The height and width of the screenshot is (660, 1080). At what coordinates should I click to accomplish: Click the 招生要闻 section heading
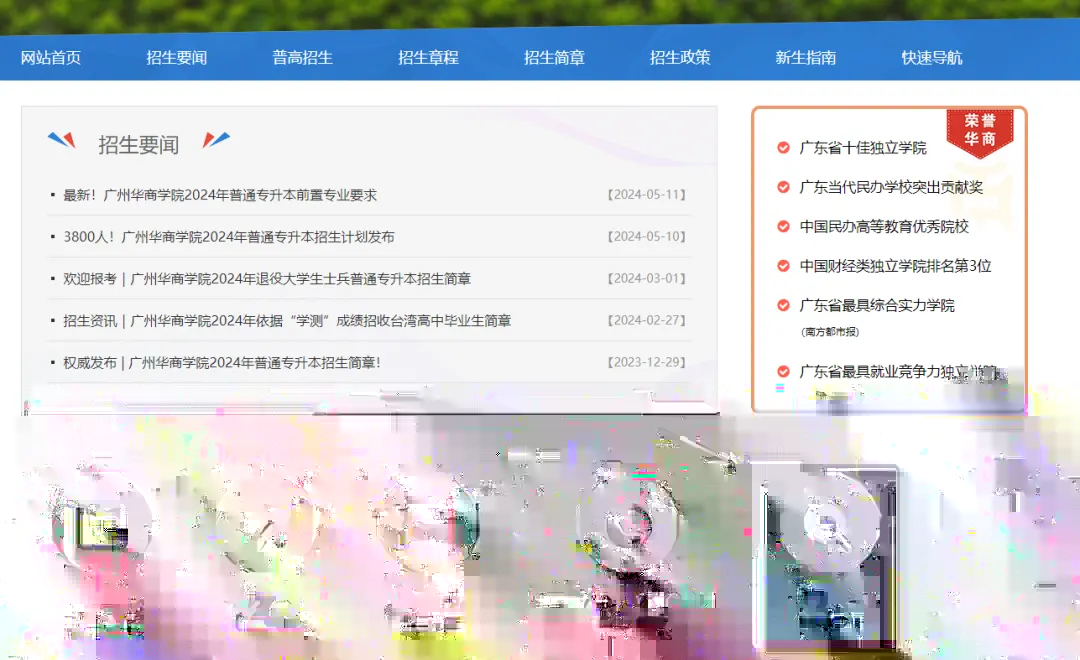pos(138,145)
